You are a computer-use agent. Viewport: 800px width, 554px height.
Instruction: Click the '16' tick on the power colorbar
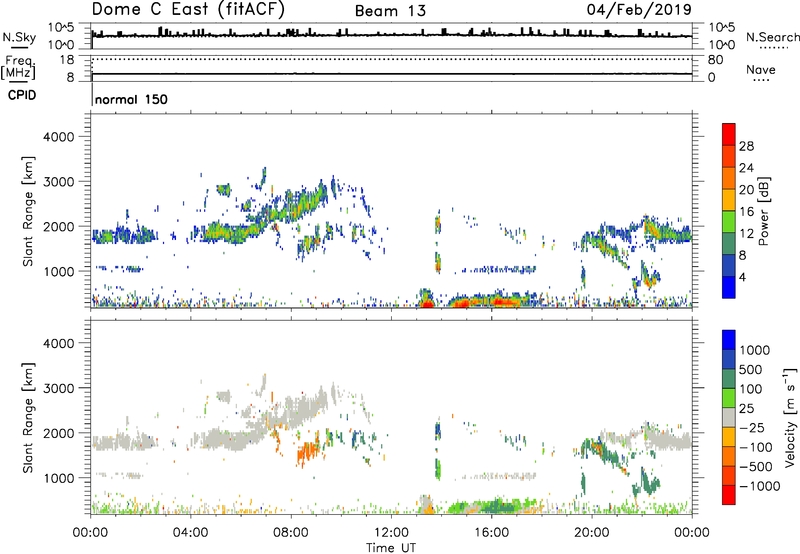746,212
